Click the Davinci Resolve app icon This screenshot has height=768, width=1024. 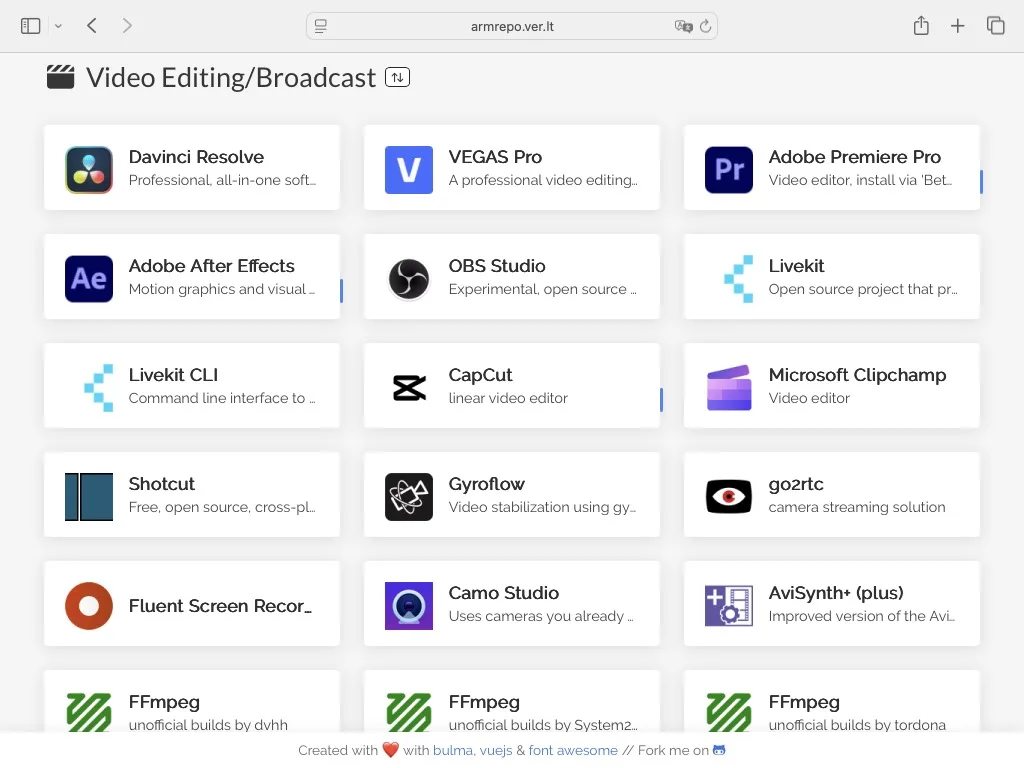pyautogui.click(x=89, y=170)
